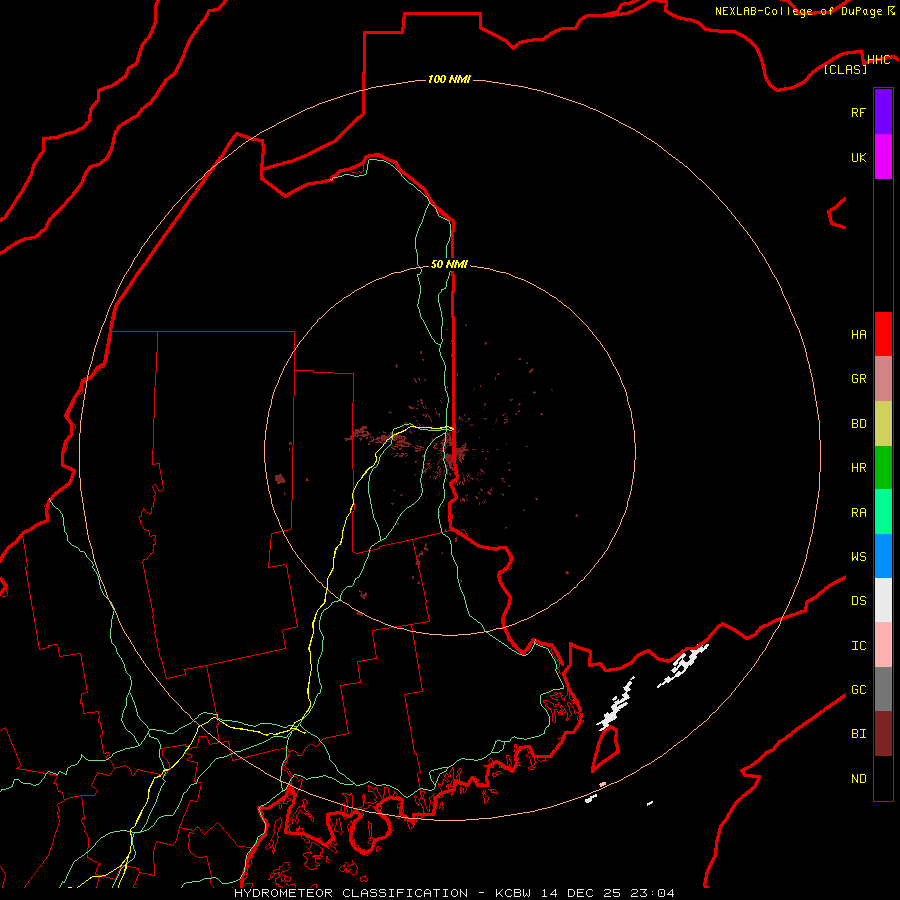The height and width of the screenshot is (900, 900).
Task: Click the BD legend label
Action: point(858,424)
